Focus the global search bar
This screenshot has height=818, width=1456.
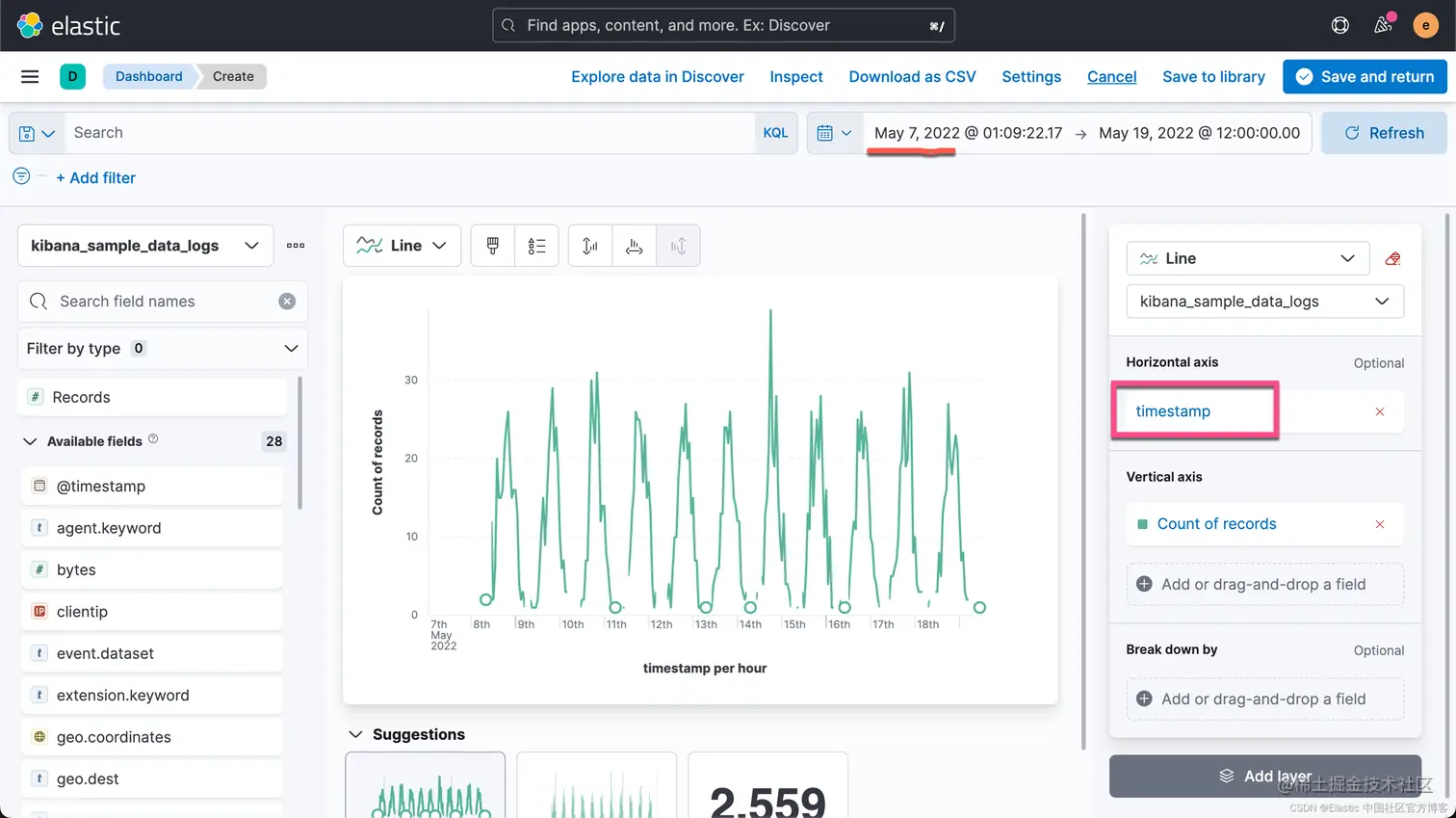click(723, 25)
